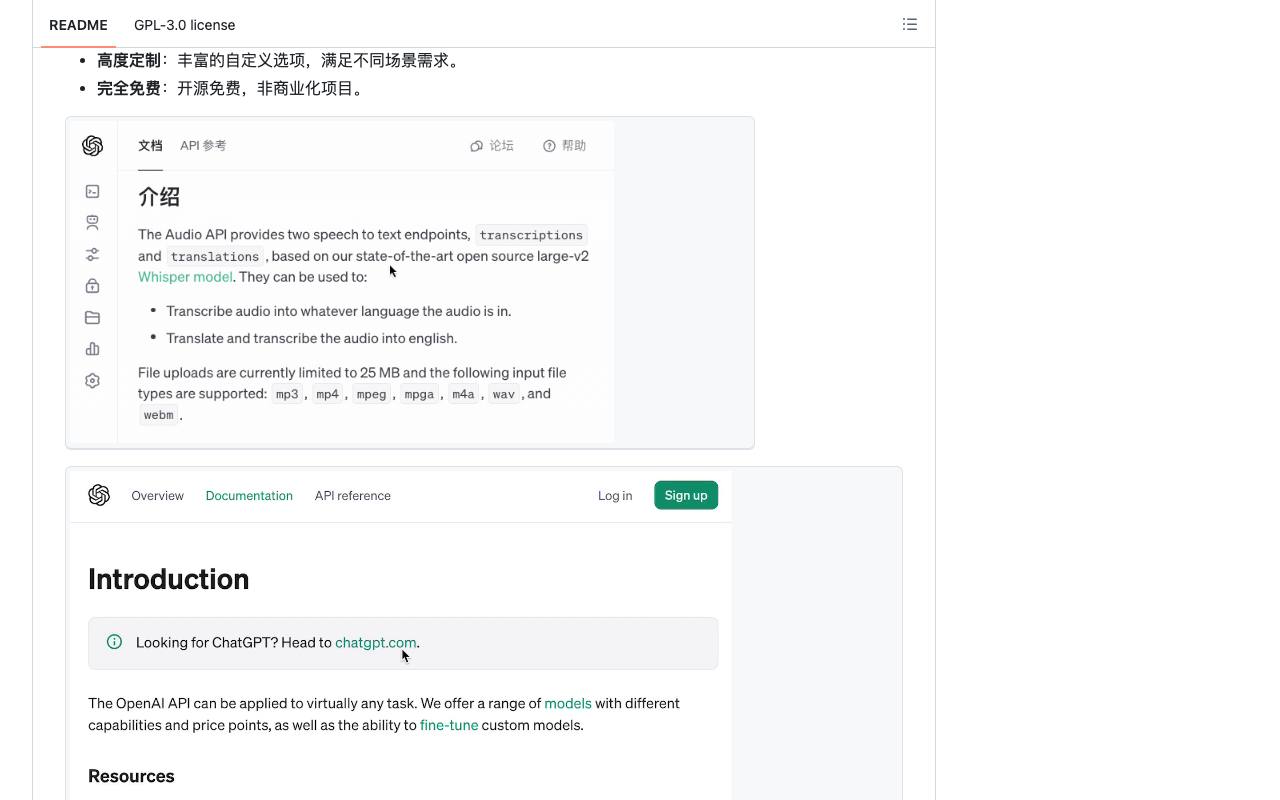Switch to the GPL-3.0 license tab

[185, 25]
